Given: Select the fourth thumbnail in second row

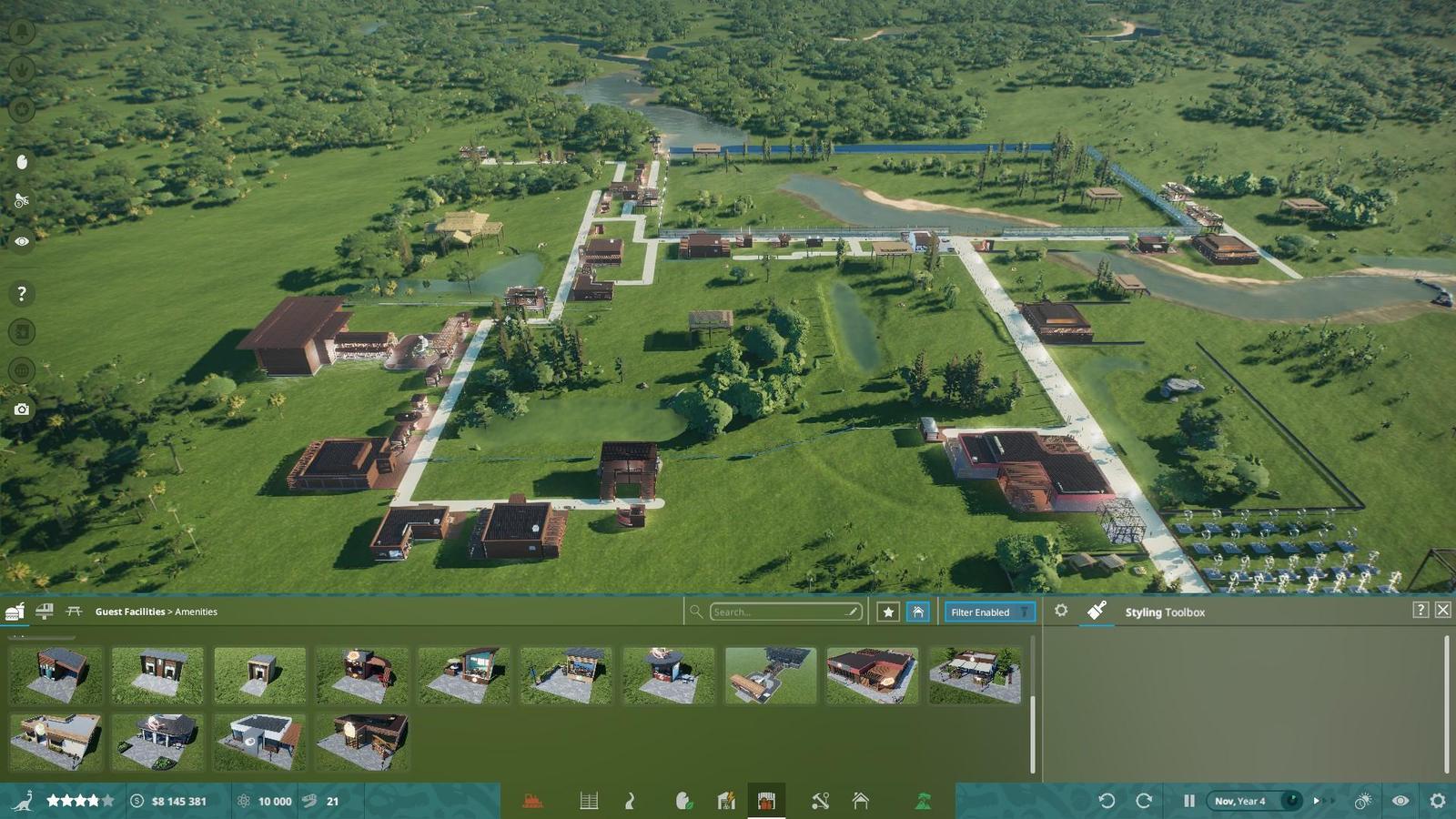Looking at the screenshot, I should click(x=362, y=742).
